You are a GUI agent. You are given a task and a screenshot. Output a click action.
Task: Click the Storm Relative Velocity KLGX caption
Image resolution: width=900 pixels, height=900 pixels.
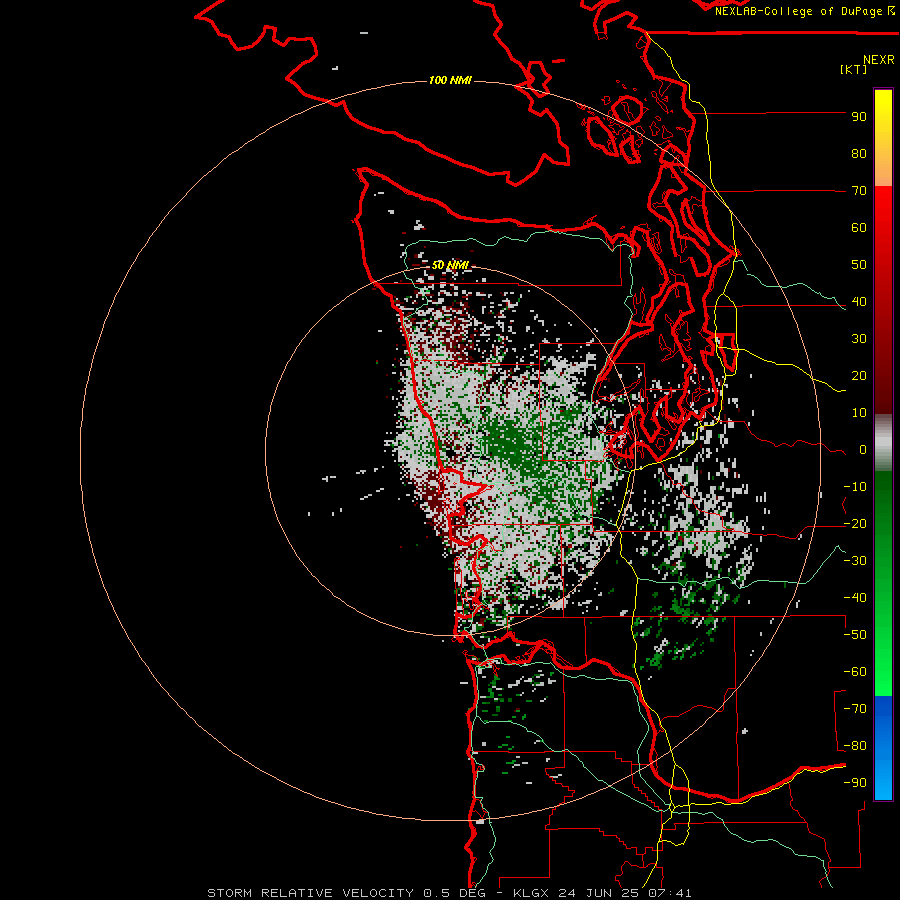(449, 893)
